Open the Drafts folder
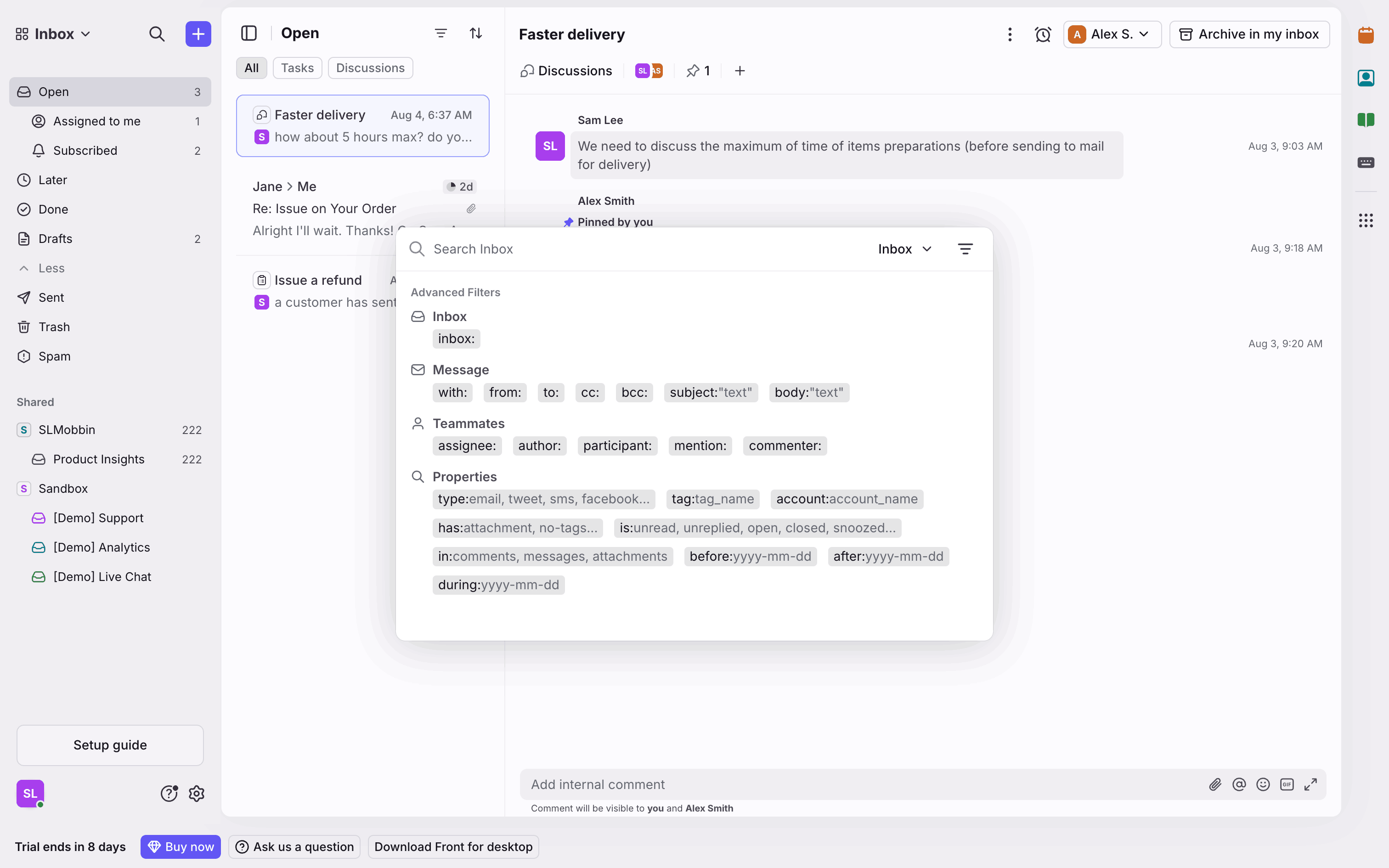This screenshot has width=1389, height=868. [55, 239]
